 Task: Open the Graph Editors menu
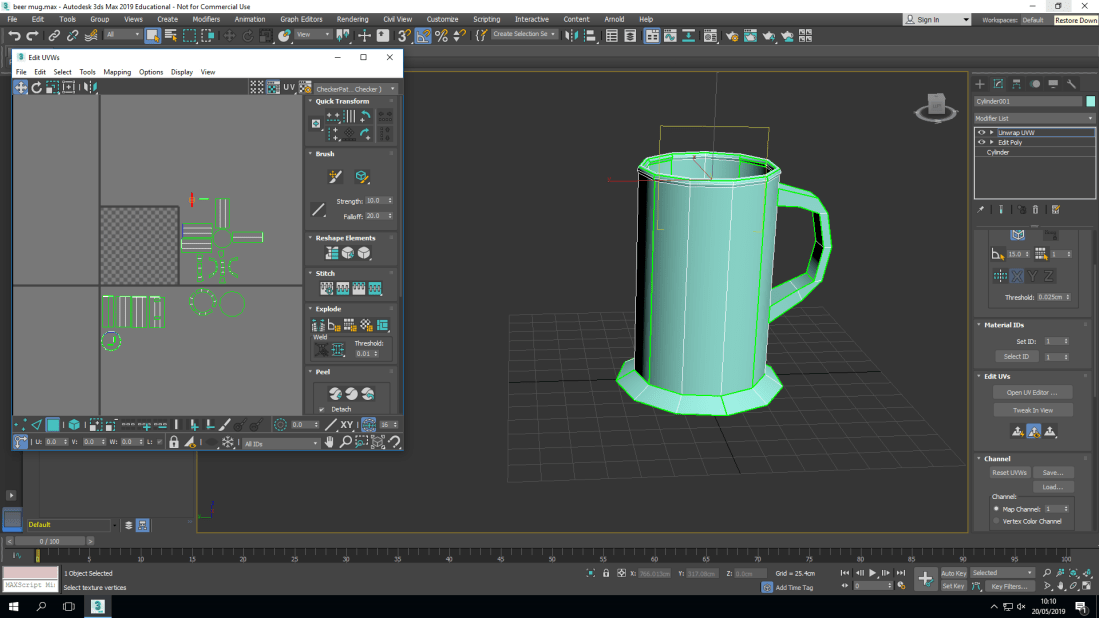coord(301,19)
